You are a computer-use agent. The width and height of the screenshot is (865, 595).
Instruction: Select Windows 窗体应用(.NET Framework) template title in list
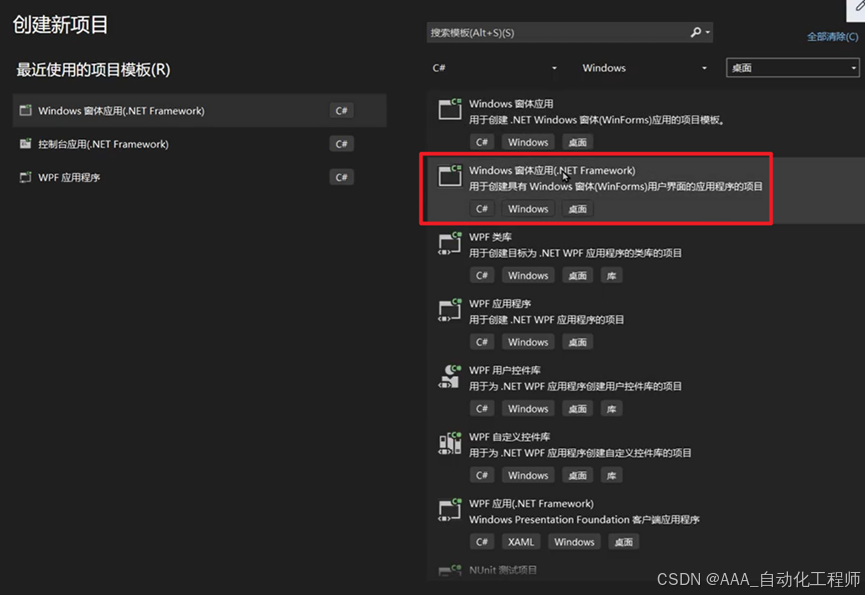click(552, 170)
